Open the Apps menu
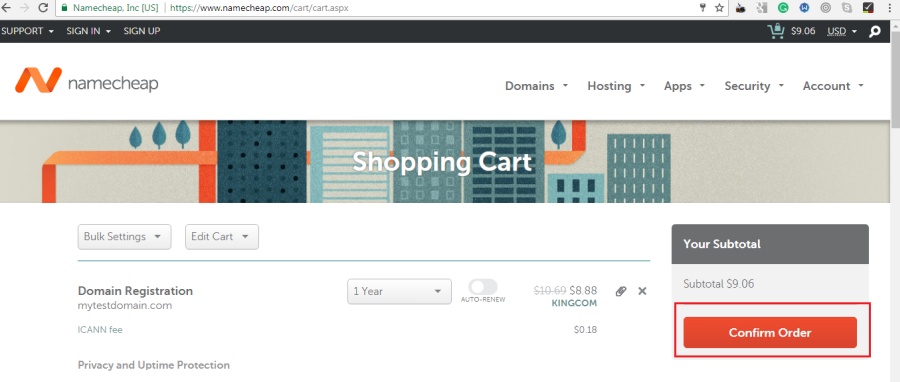 coord(684,86)
